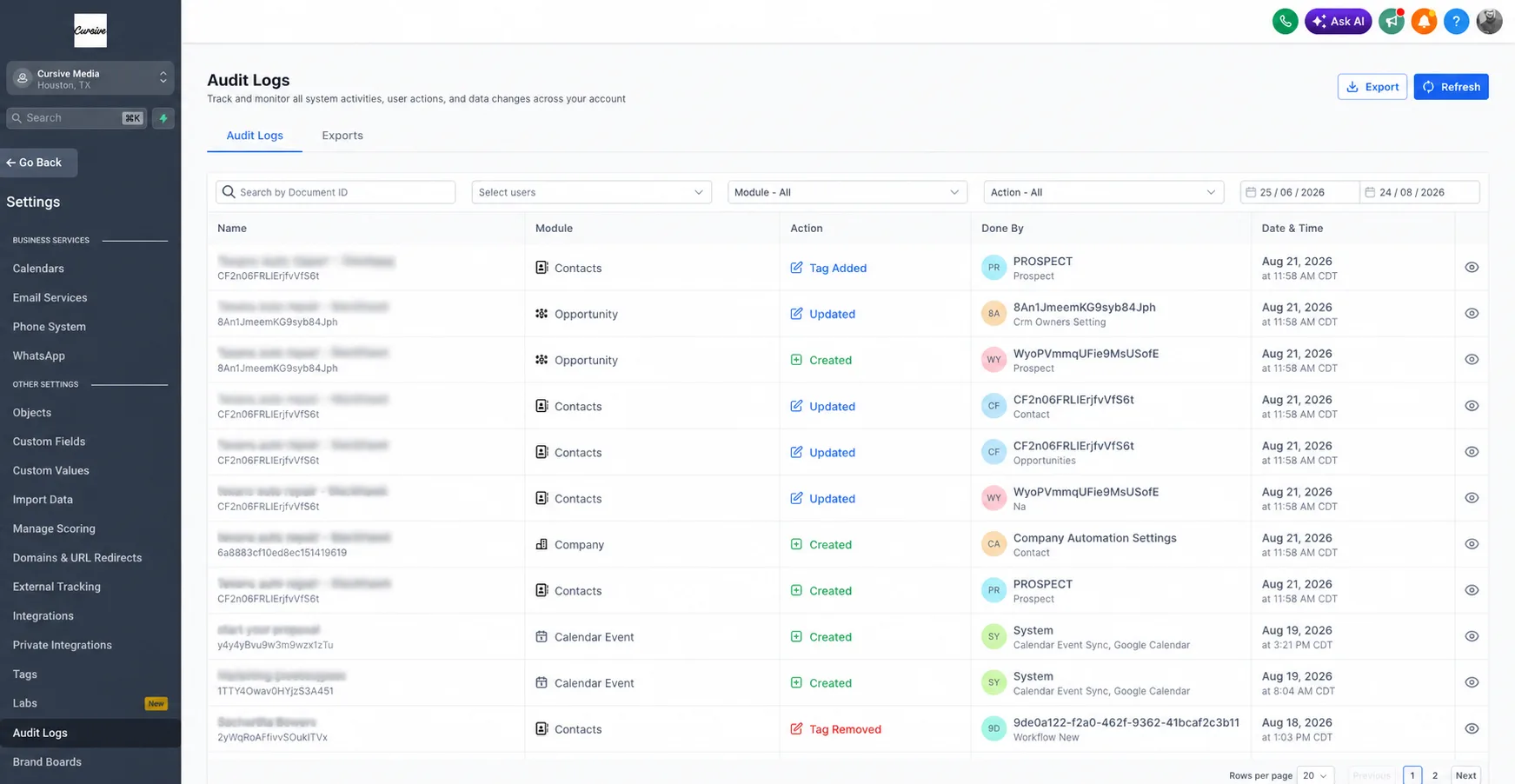The height and width of the screenshot is (784, 1515).
Task: View details of PROSPECT Contacts Created log
Action: 1472,590
